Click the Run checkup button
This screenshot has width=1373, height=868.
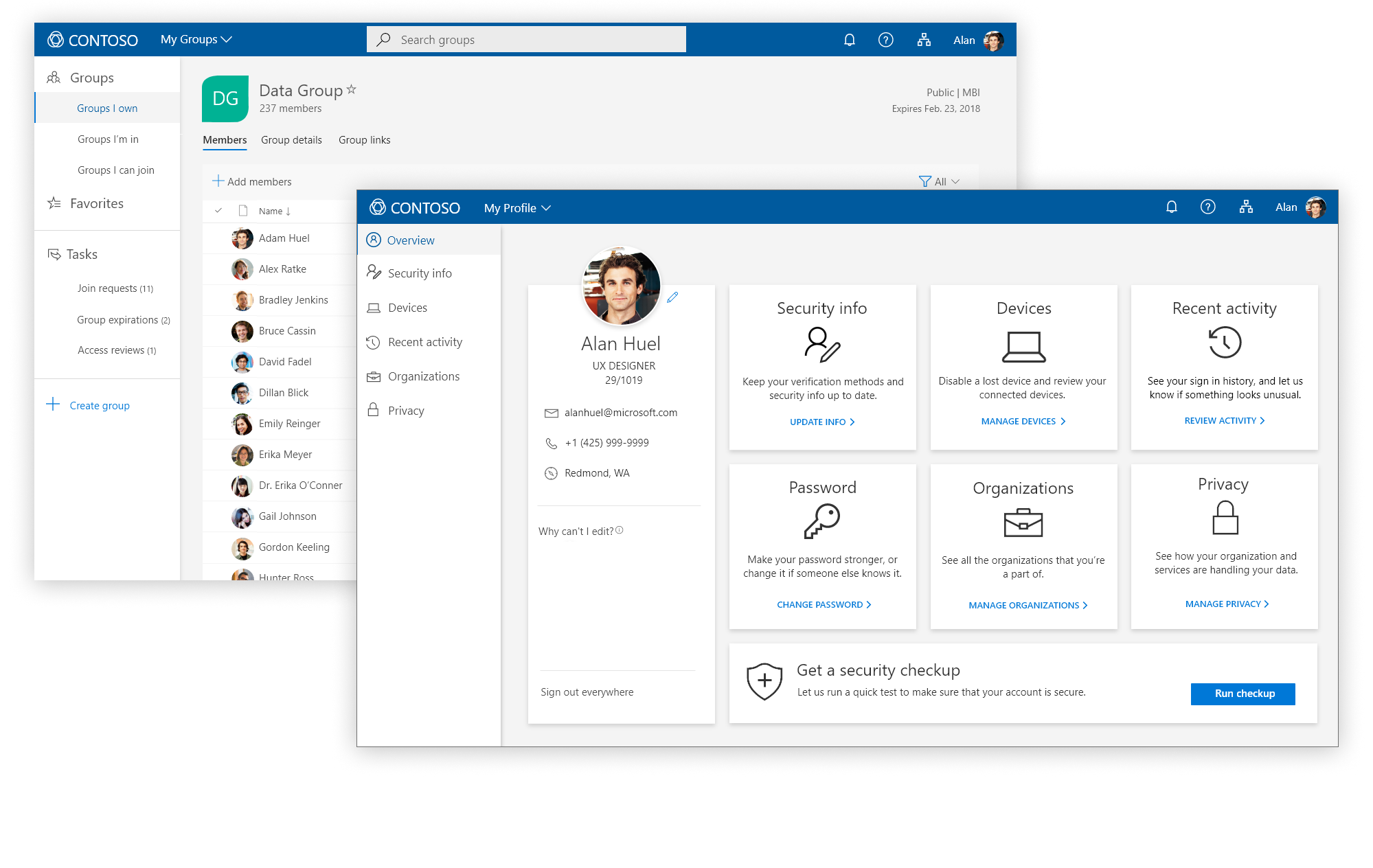point(1243,694)
